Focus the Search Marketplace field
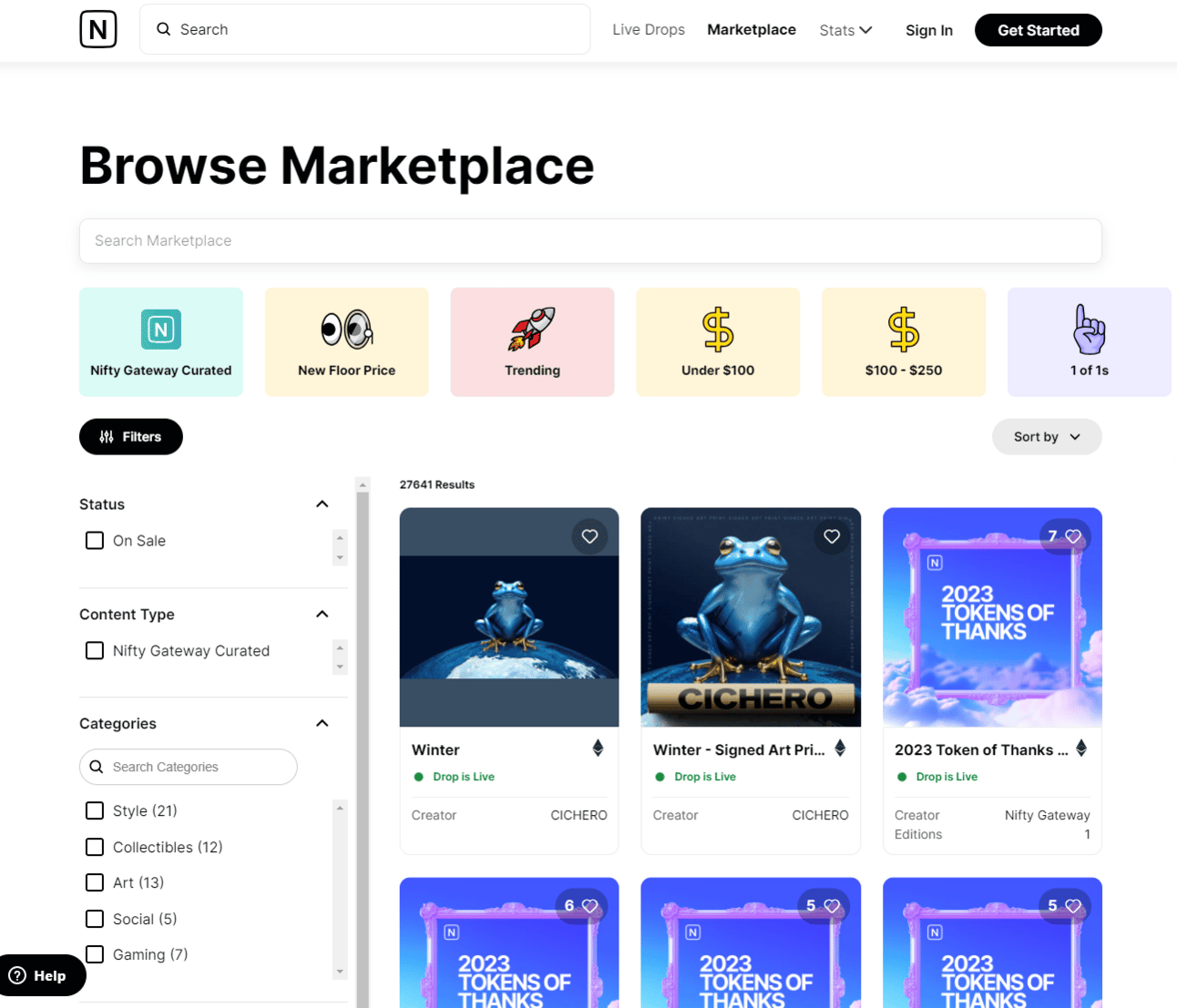 (590, 241)
